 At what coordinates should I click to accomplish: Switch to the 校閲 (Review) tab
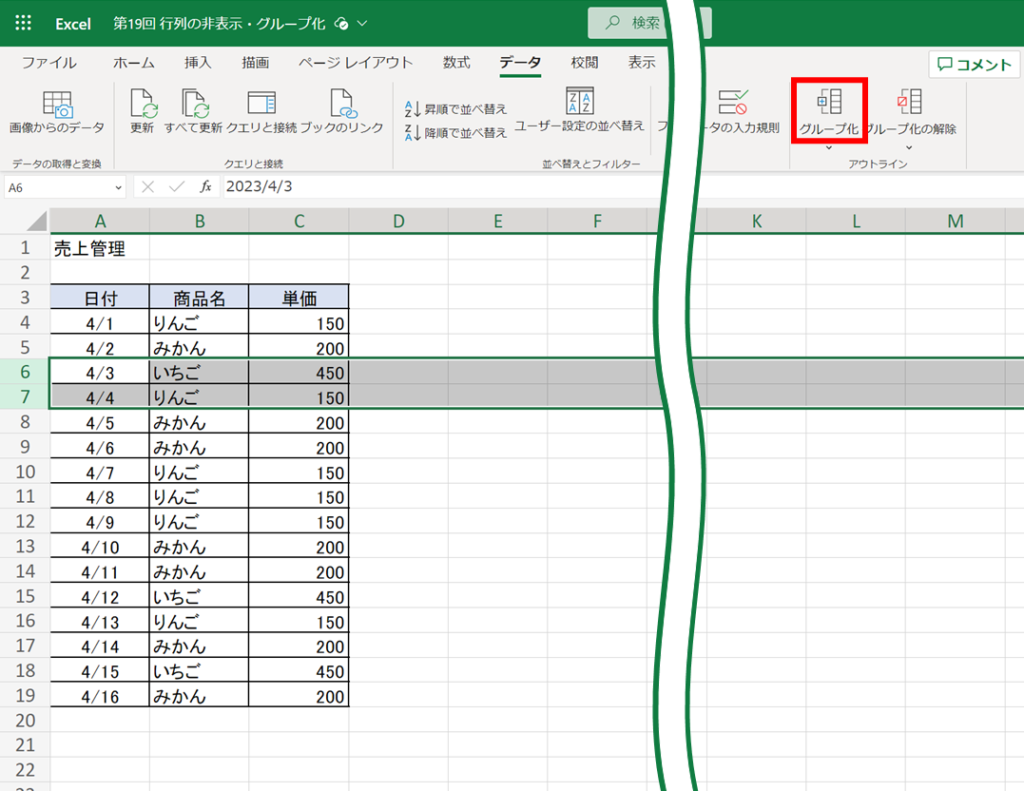pyautogui.click(x=584, y=63)
